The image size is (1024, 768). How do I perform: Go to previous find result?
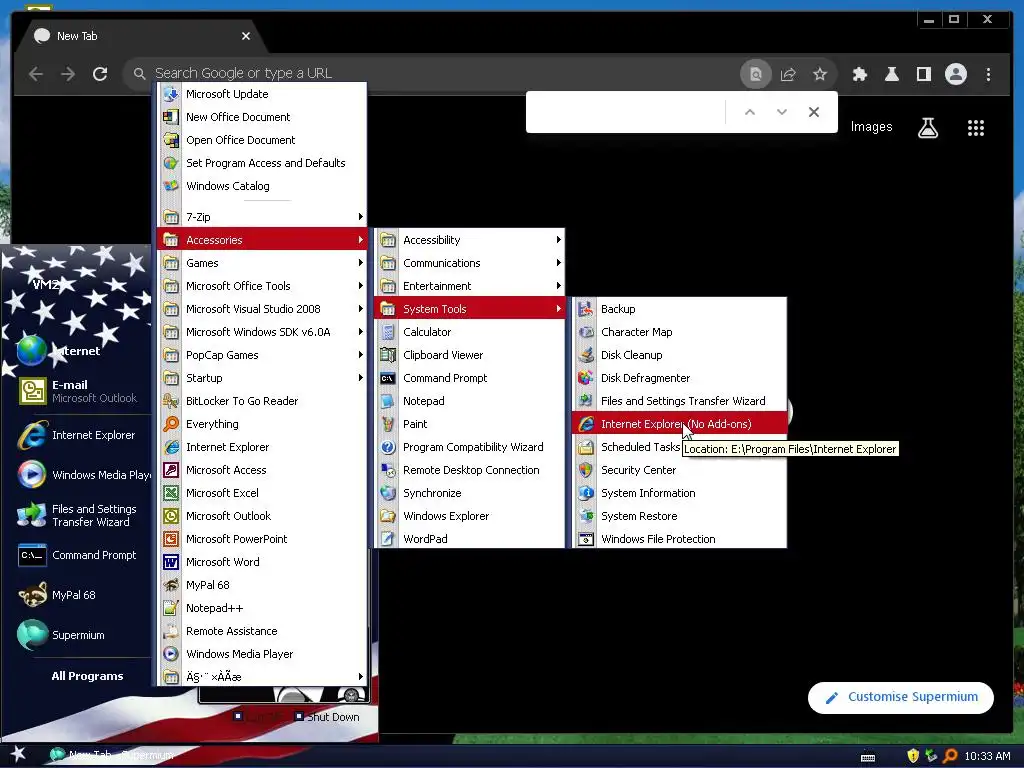(750, 112)
